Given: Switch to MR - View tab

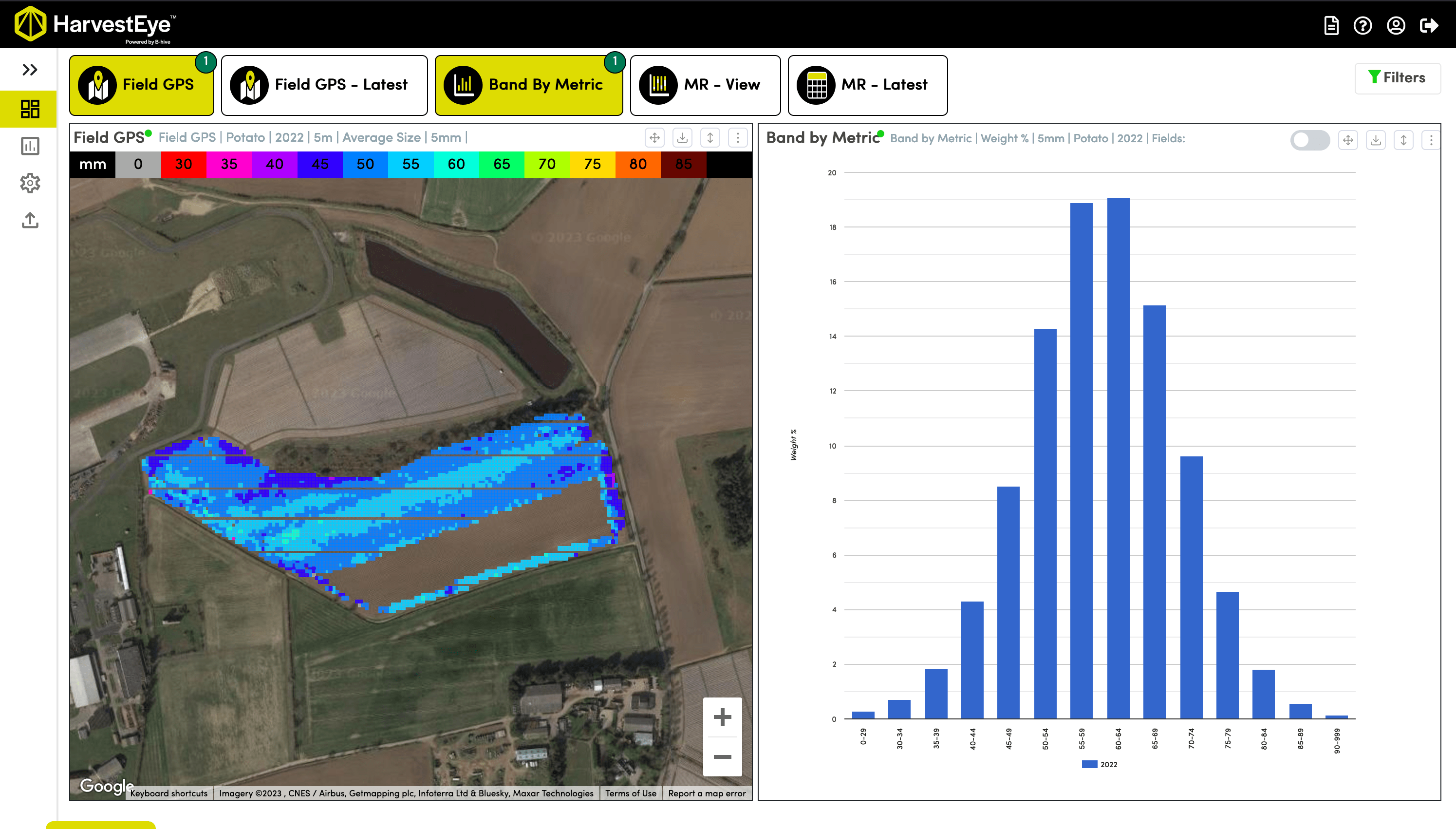Looking at the screenshot, I should pos(705,85).
